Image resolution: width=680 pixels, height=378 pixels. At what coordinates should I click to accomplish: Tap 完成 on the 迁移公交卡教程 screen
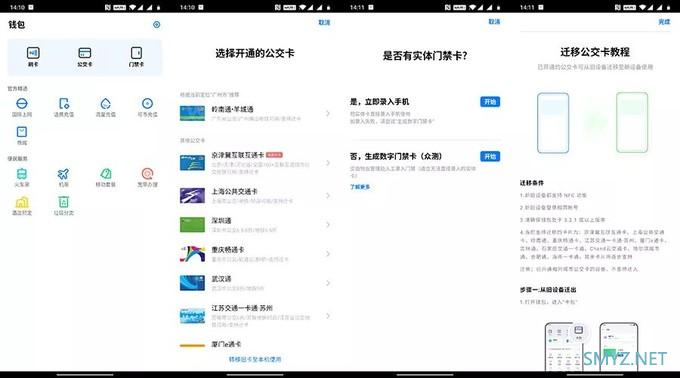point(664,21)
